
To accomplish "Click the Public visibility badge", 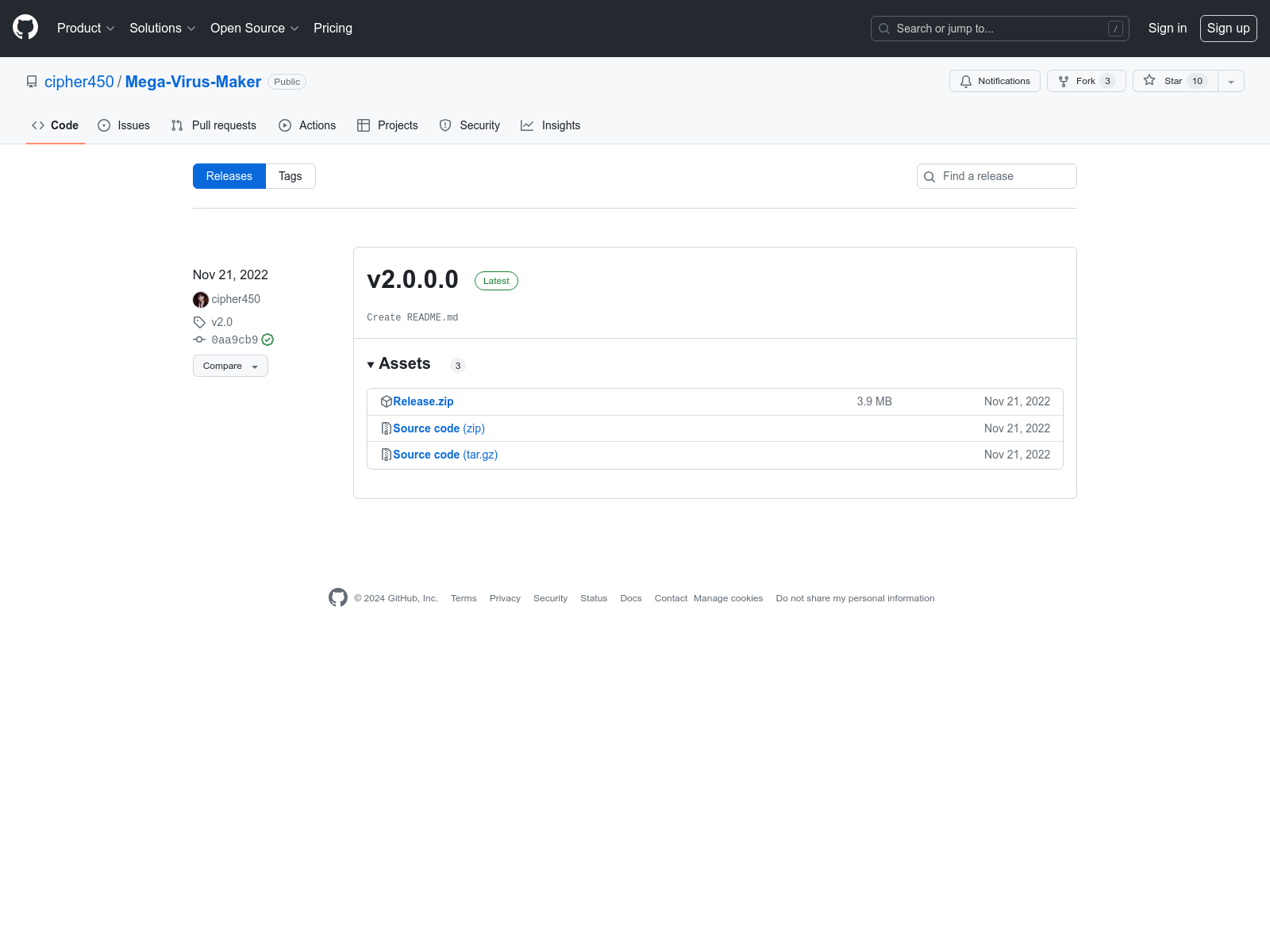I will (287, 82).
